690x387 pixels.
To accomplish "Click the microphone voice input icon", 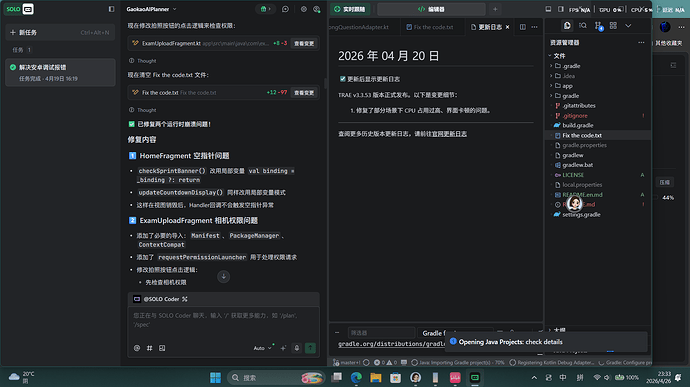I will click(x=297, y=348).
